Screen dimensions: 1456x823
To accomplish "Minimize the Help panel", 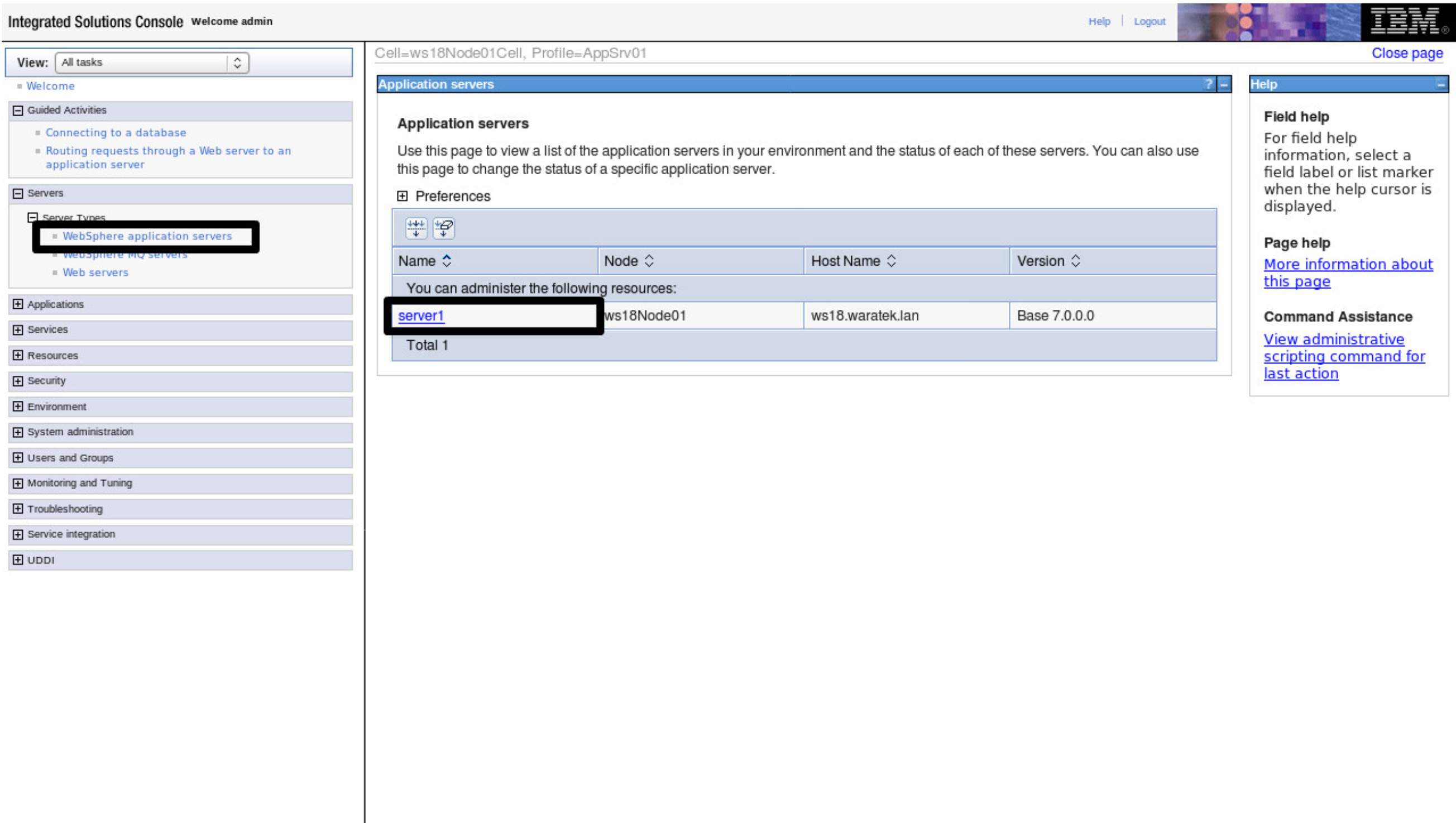I will [x=1441, y=85].
